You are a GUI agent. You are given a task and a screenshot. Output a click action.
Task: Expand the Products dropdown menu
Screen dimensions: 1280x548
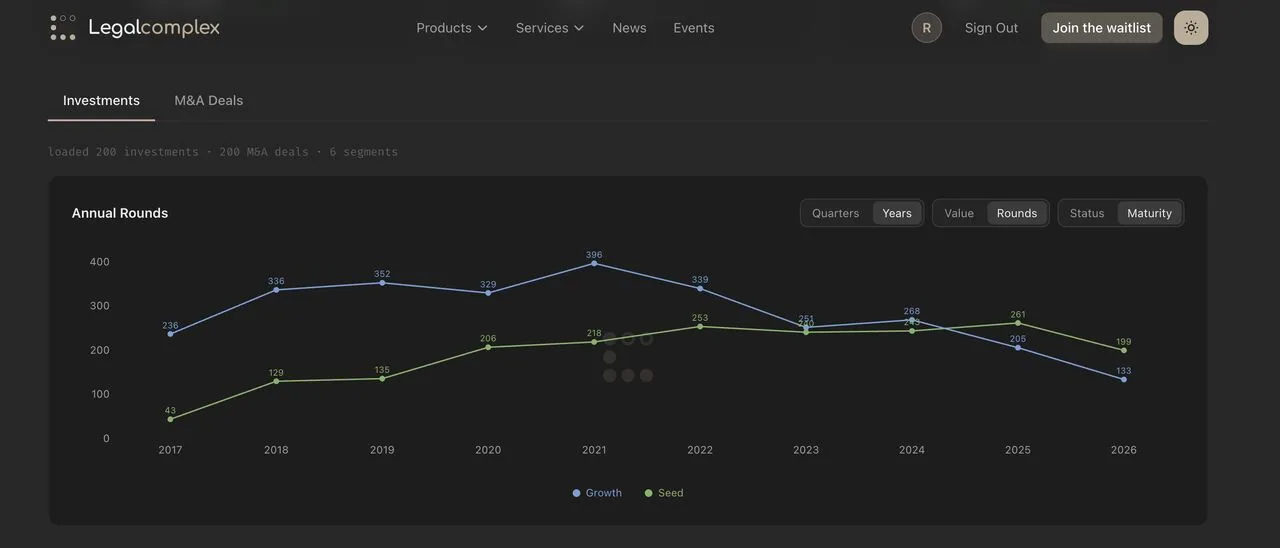click(452, 28)
